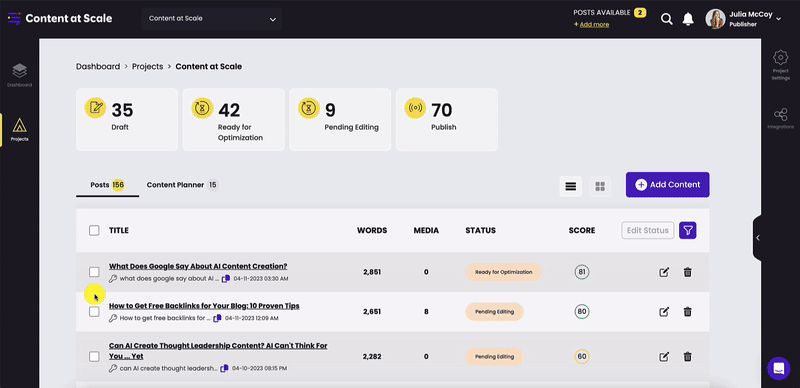Switch to the Content Planner tab

coord(182,185)
